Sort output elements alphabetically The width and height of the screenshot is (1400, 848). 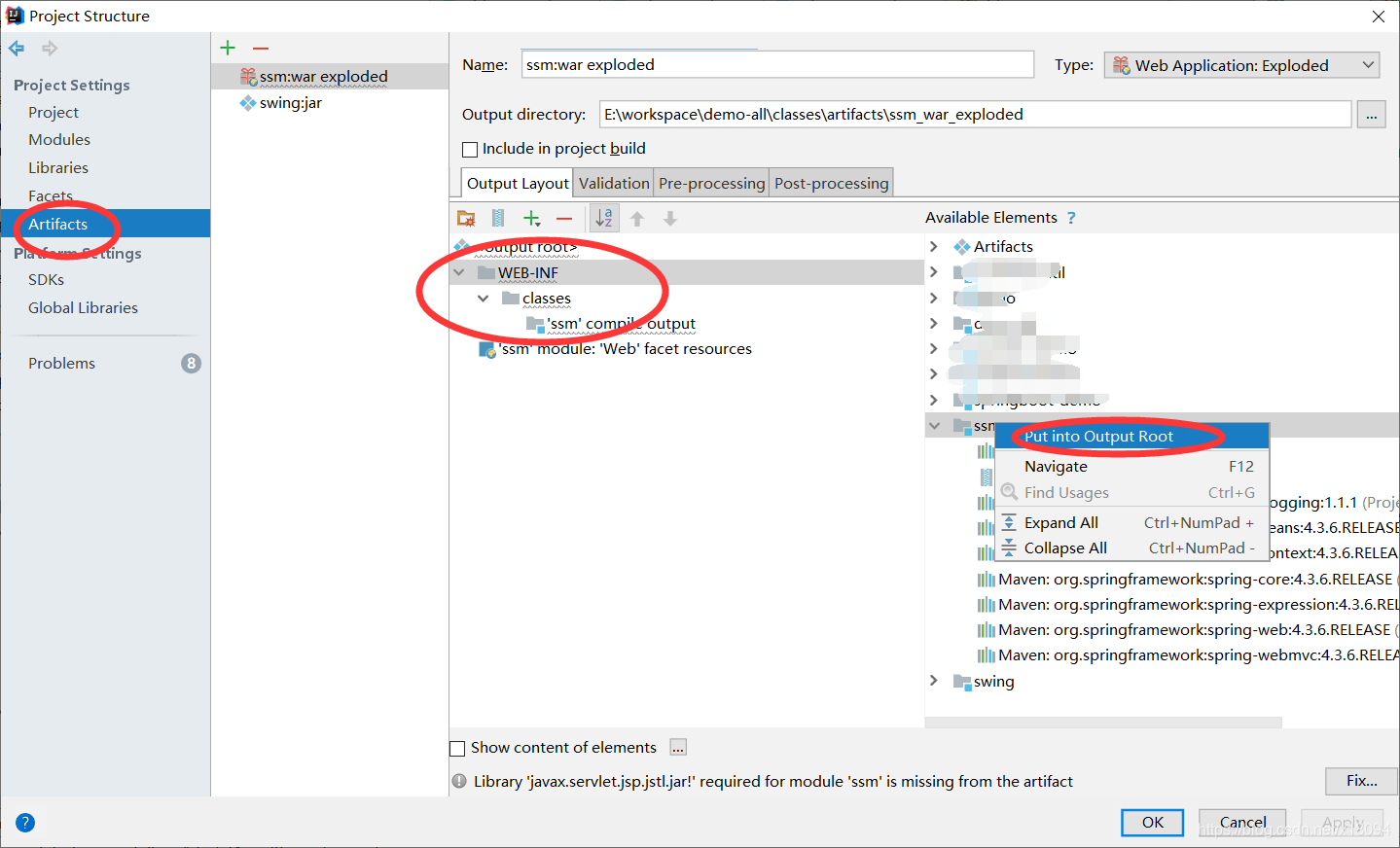click(x=603, y=218)
